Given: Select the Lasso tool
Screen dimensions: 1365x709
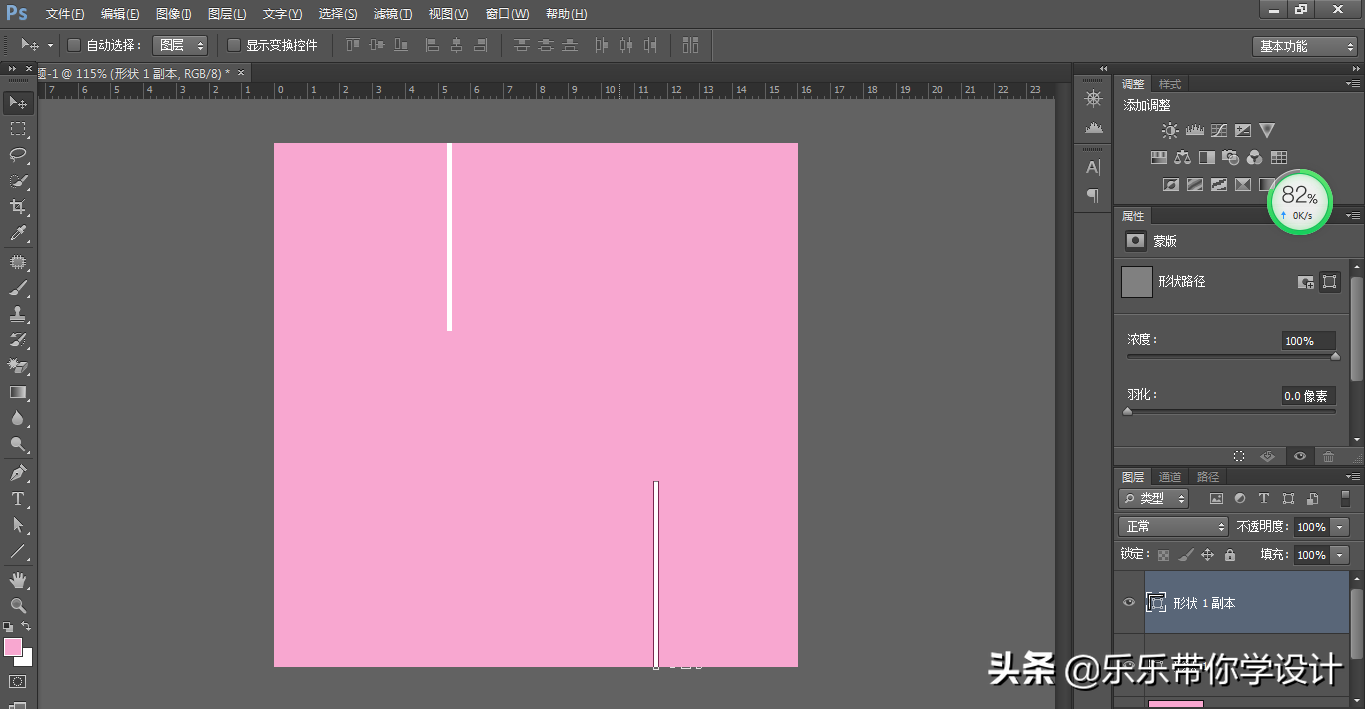Looking at the screenshot, I should [18, 155].
